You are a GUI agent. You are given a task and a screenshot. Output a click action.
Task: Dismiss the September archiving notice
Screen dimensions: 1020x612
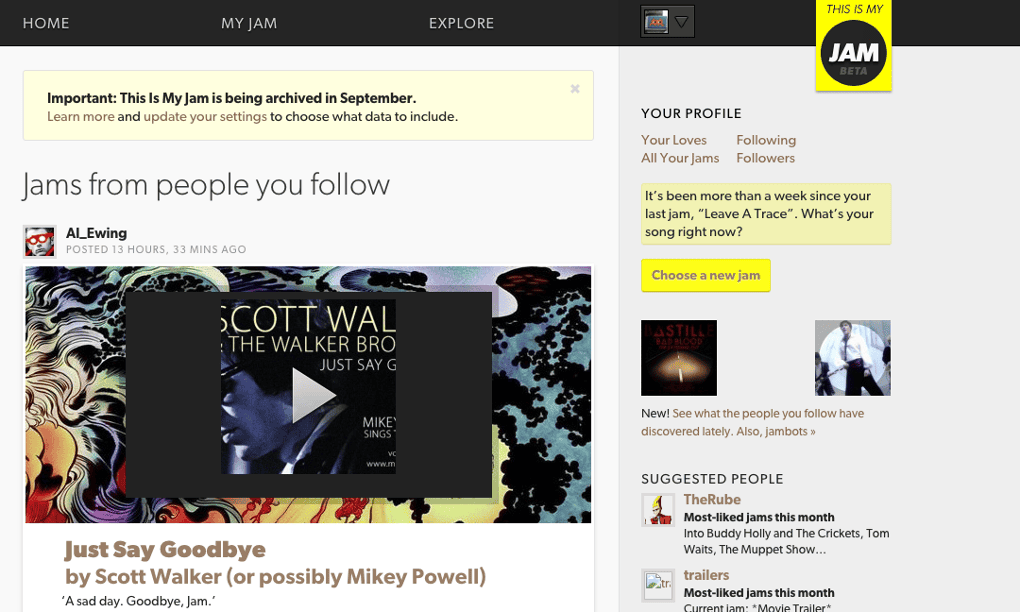pos(575,89)
